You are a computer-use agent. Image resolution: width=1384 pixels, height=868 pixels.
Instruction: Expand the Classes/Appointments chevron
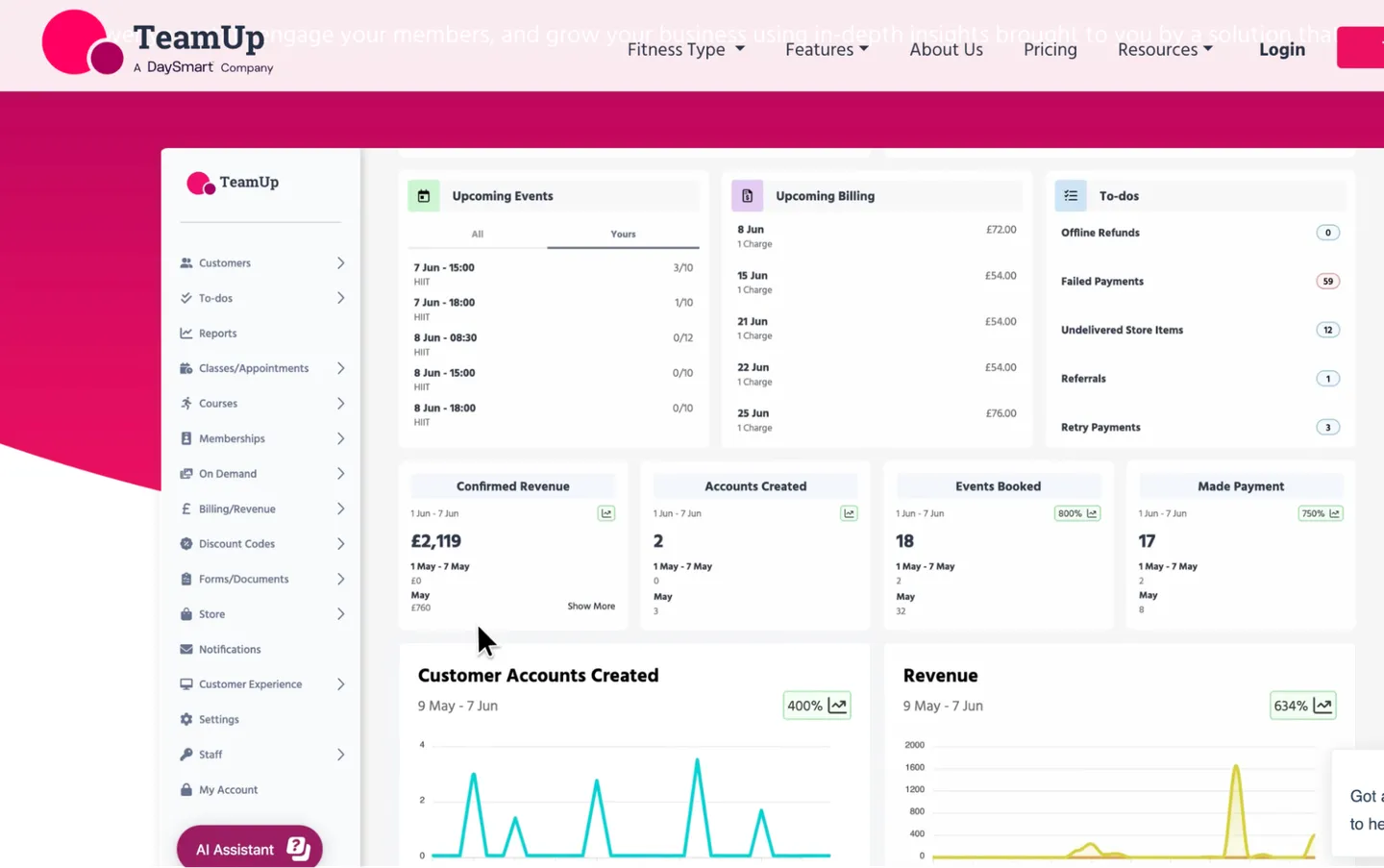(x=340, y=368)
